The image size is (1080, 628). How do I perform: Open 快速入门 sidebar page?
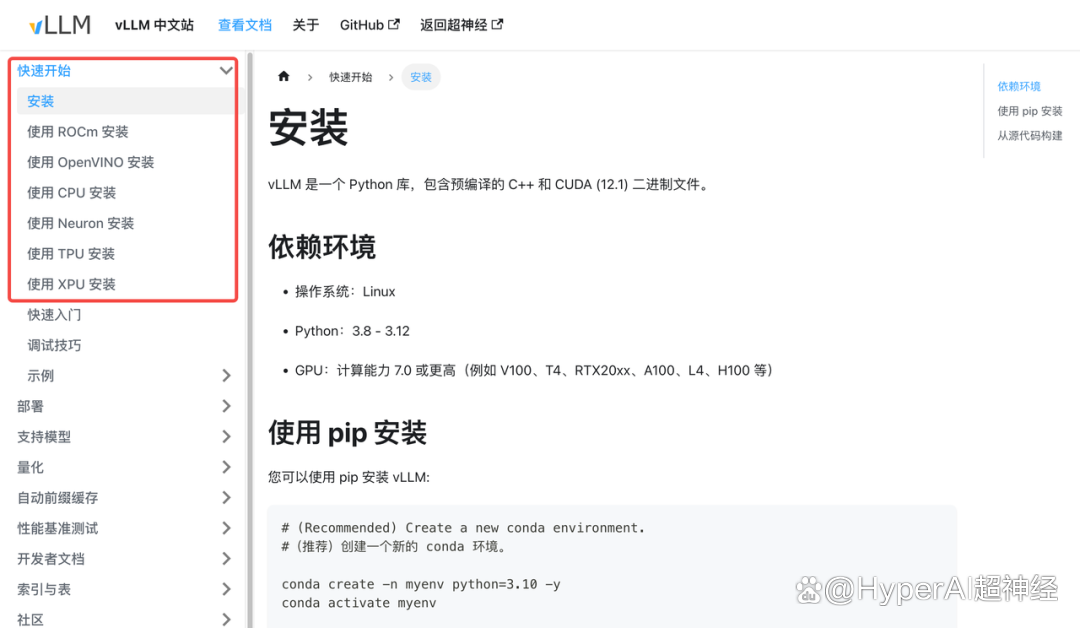pyautogui.click(x=54, y=315)
